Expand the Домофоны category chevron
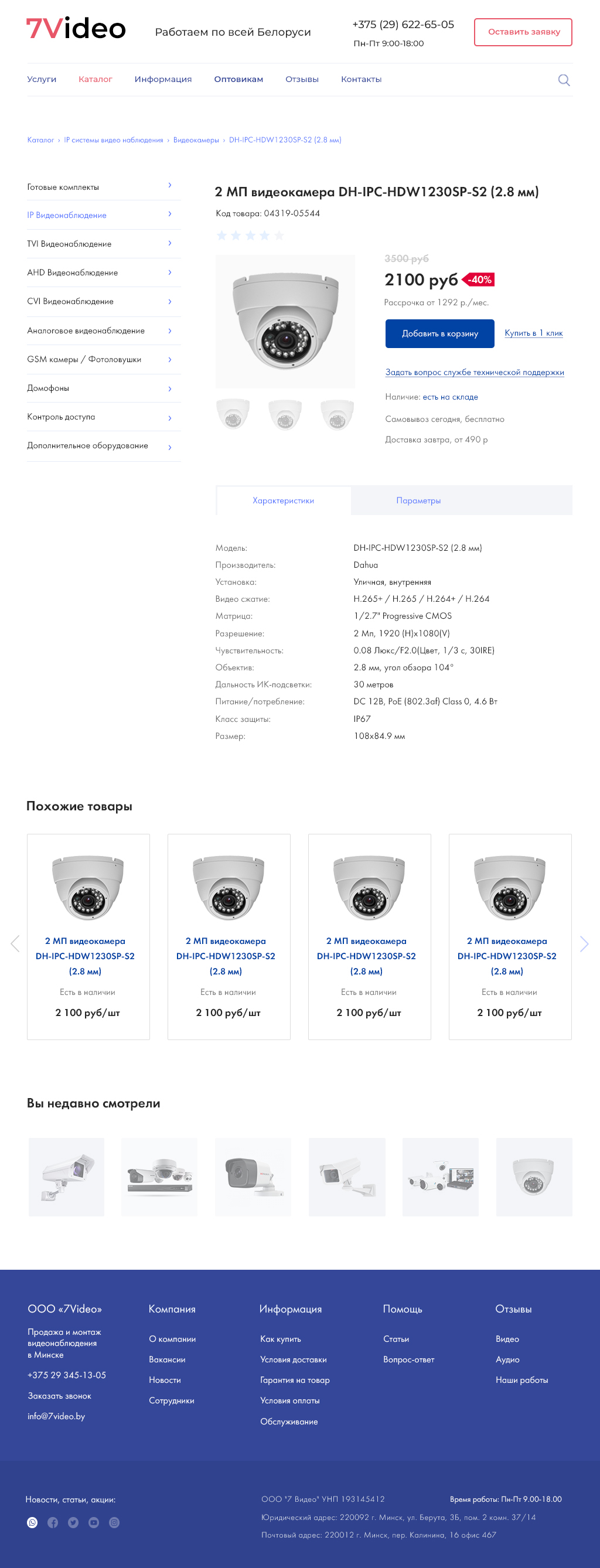 click(x=170, y=388)
